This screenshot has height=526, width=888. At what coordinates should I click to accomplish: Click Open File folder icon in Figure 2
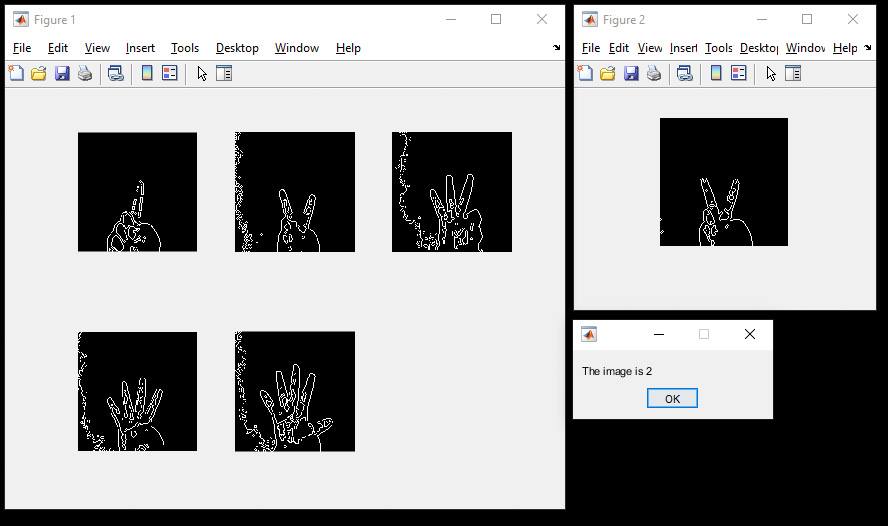click(608, 73)
